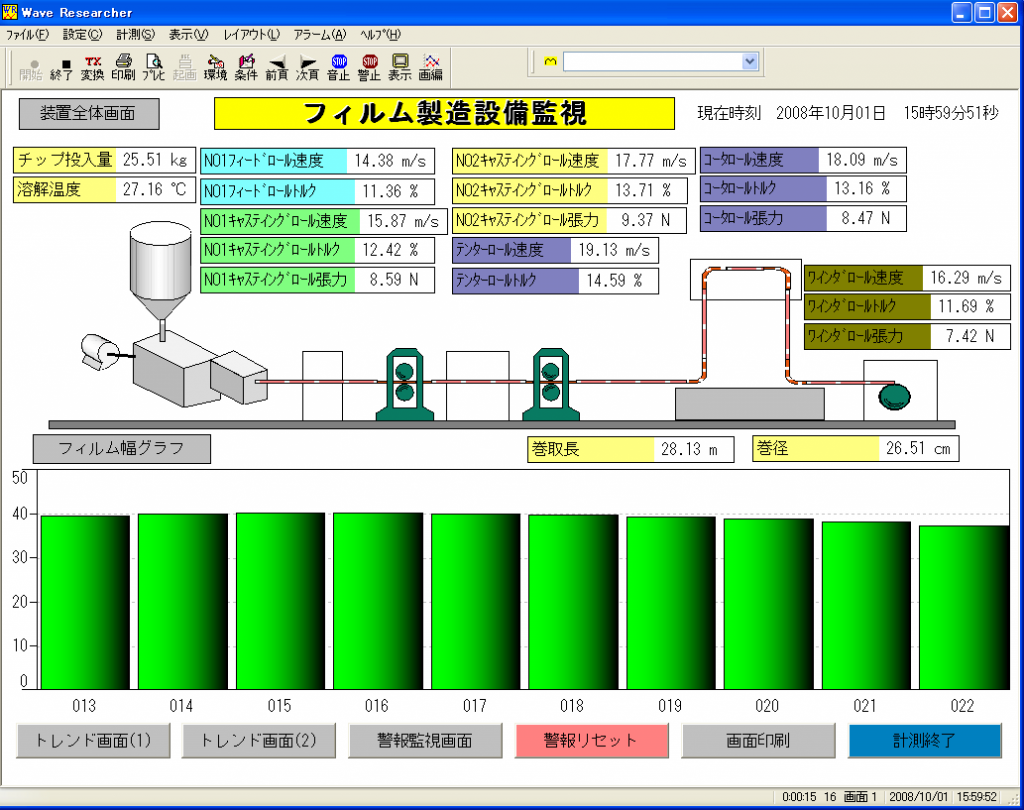Select the green bar labeled 016

coord(378,601)
